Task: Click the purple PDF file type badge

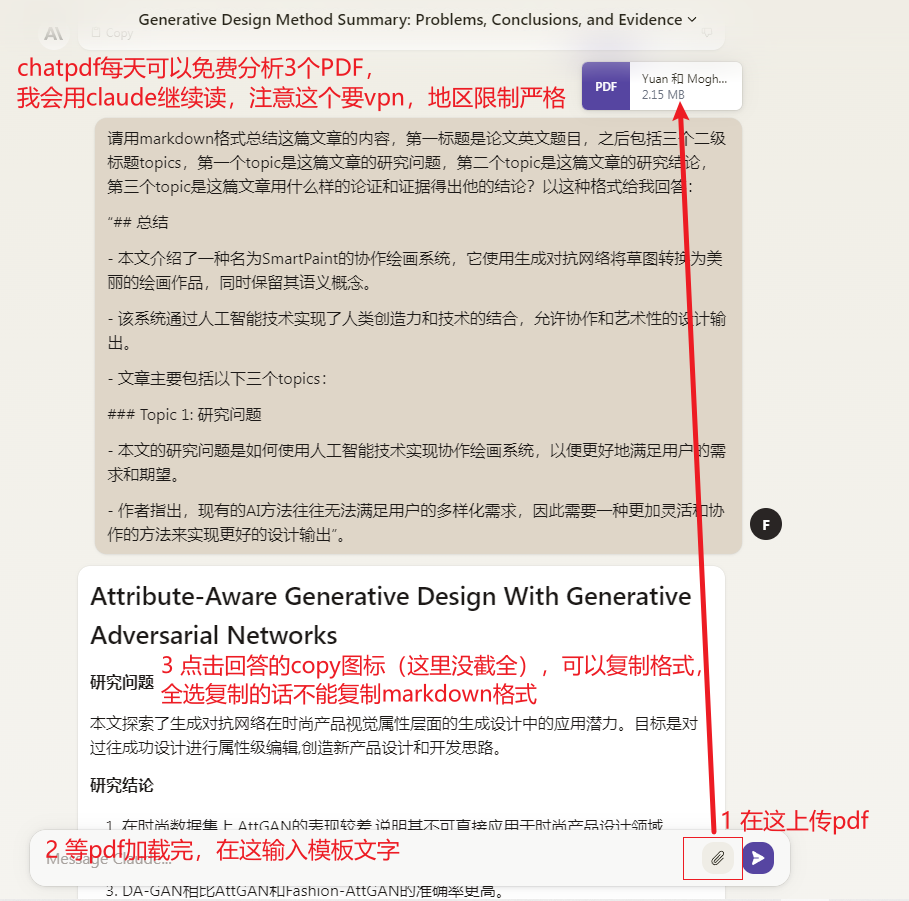Action: (x=606, y=86)
